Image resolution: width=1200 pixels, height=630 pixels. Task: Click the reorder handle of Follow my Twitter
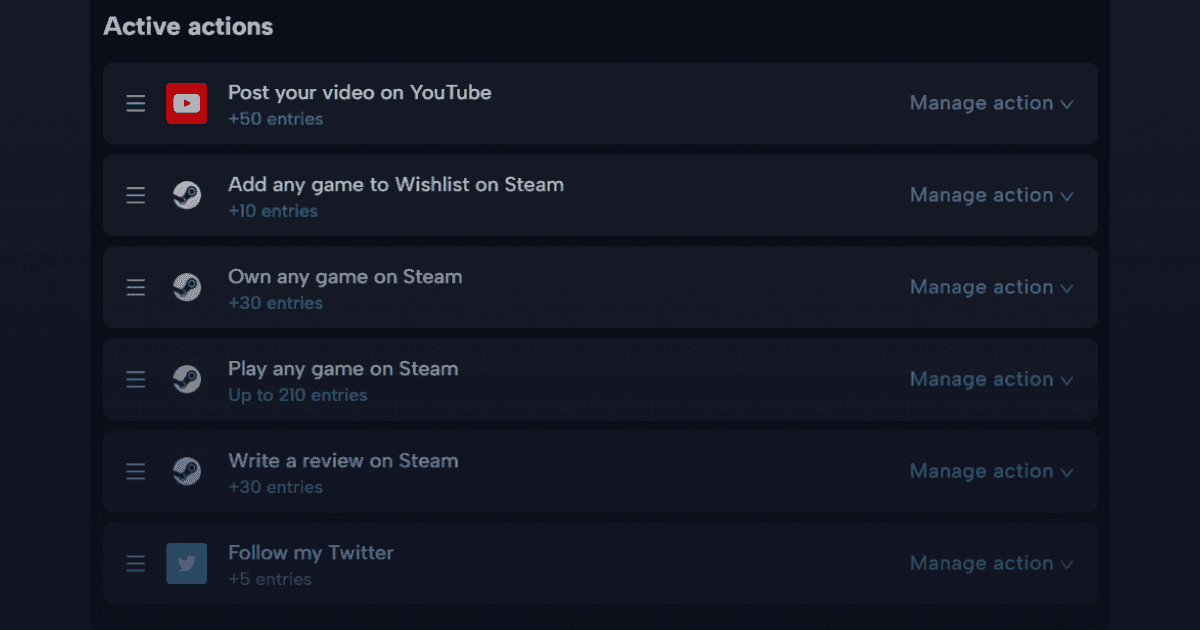(136, 563)
